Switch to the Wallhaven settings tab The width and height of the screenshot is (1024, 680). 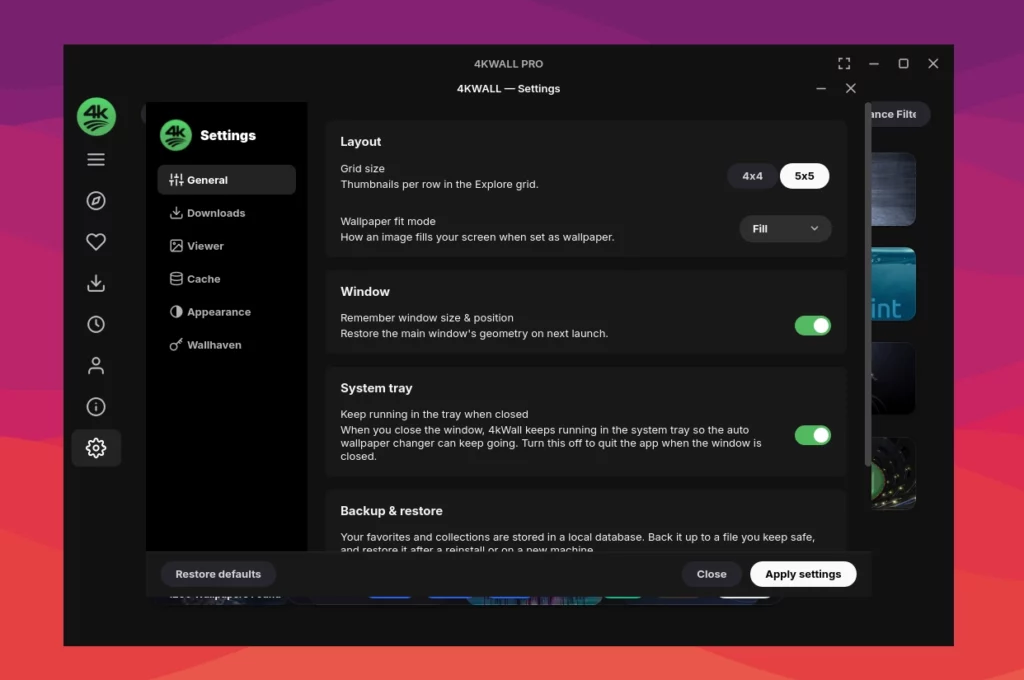tap(227, 345)
